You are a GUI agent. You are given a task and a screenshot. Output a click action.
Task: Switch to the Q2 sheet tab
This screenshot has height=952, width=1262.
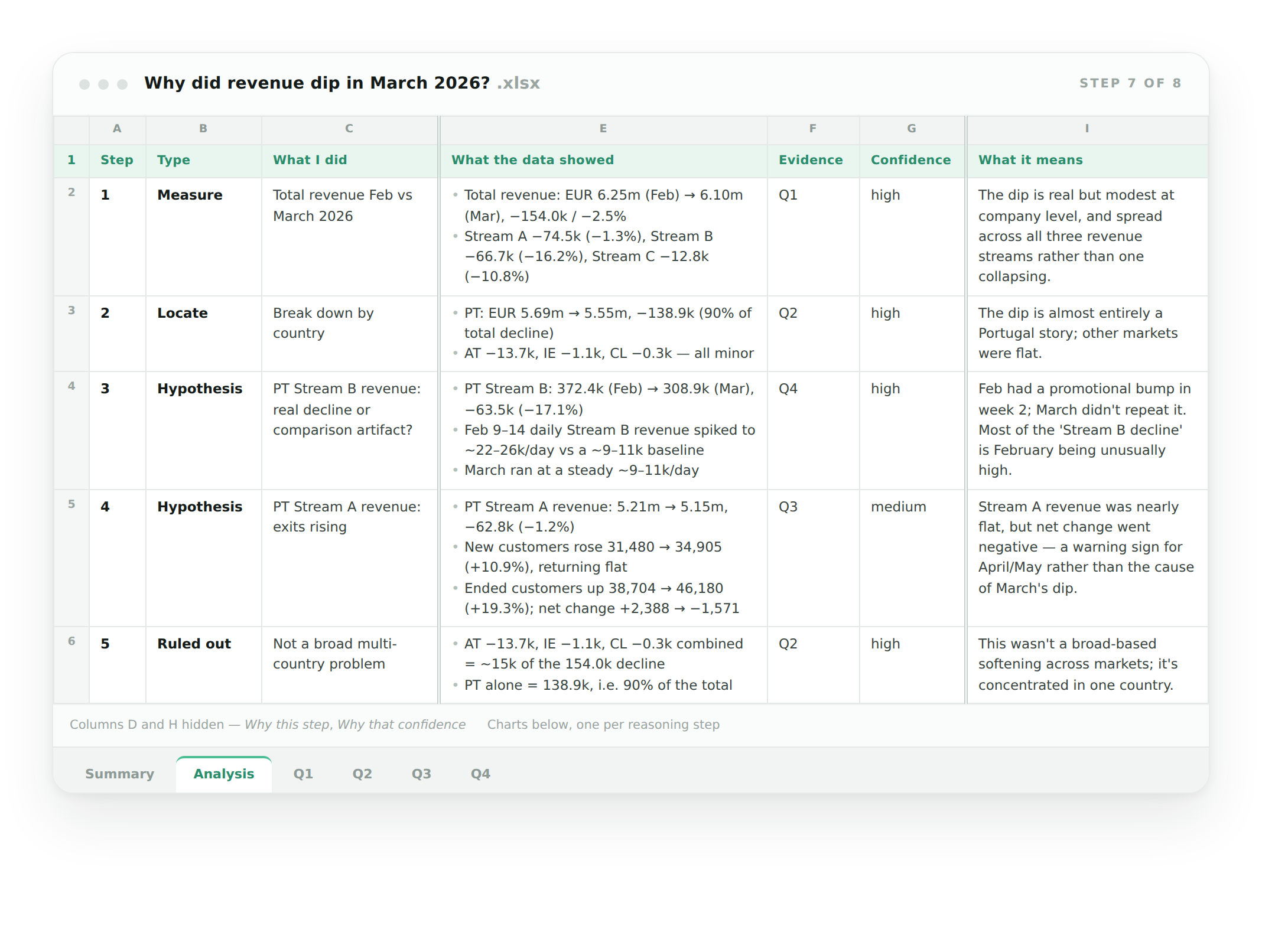[x=362, y=774]
